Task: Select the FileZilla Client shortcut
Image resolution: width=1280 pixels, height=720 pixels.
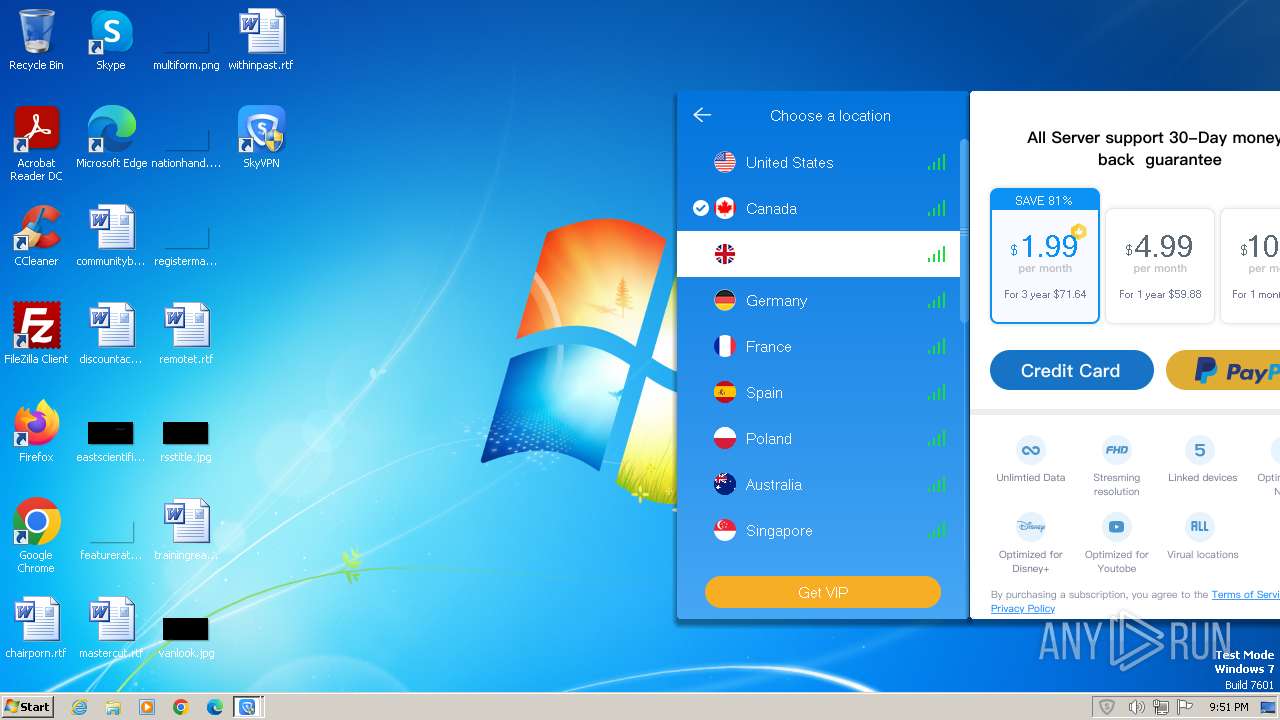Action: 36,334
